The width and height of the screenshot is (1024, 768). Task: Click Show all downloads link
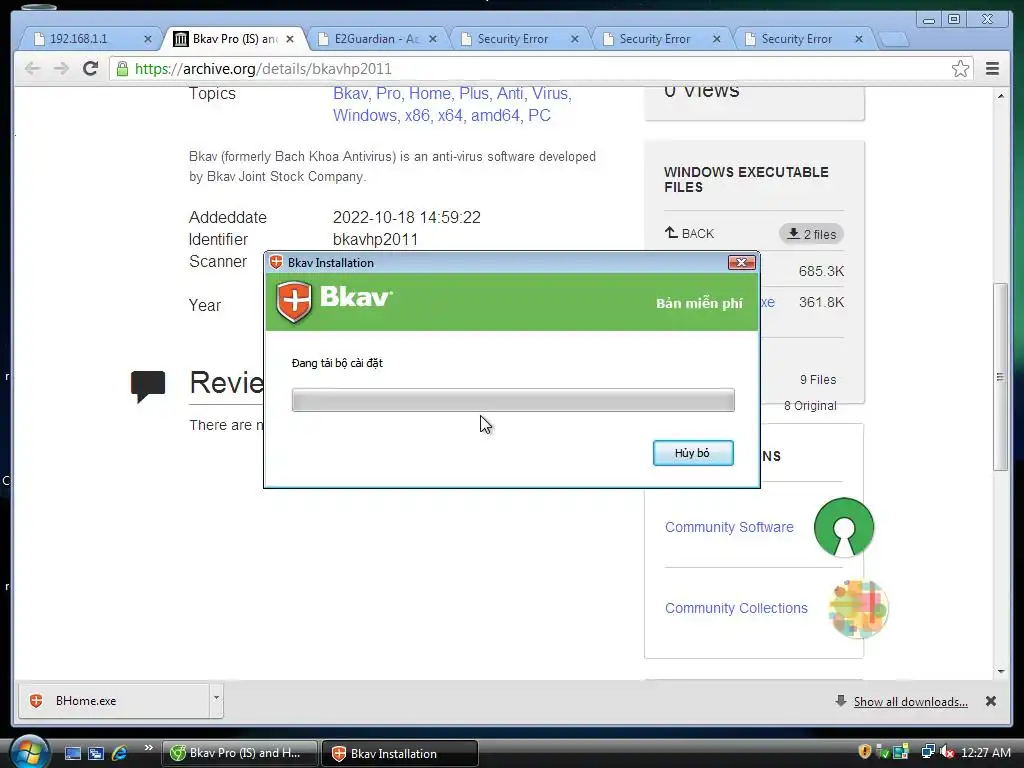(x=910, y=701)
